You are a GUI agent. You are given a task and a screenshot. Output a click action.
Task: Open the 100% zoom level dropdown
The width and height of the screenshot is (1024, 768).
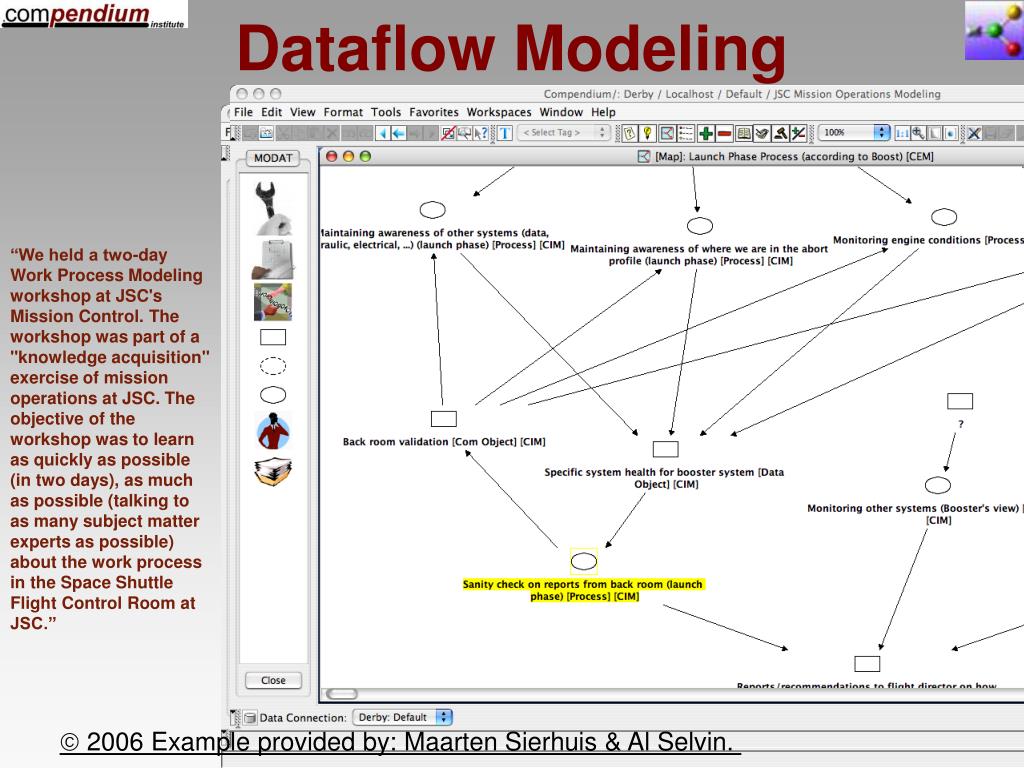(854, 133)
